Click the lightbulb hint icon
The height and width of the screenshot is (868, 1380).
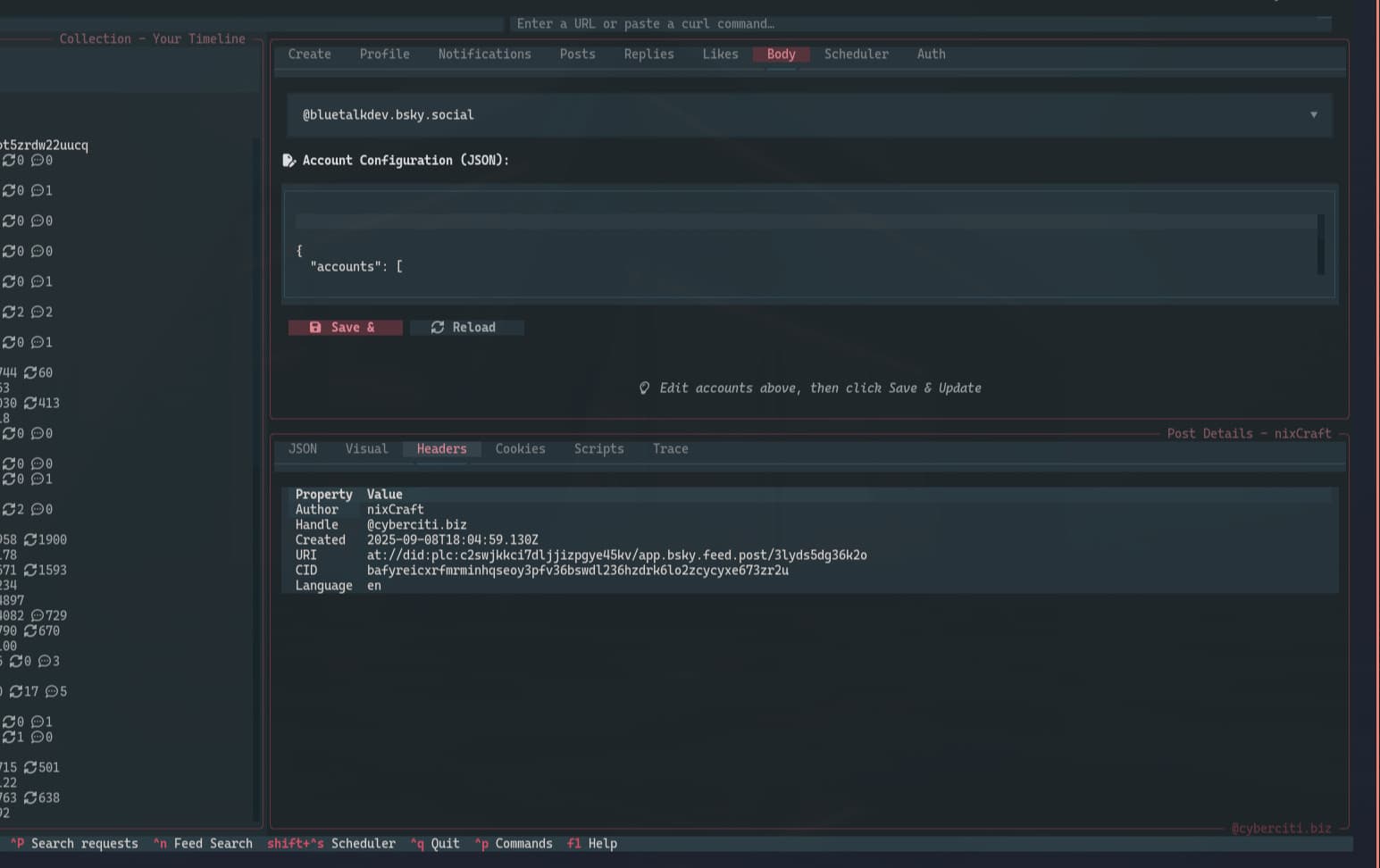[644, 388]
